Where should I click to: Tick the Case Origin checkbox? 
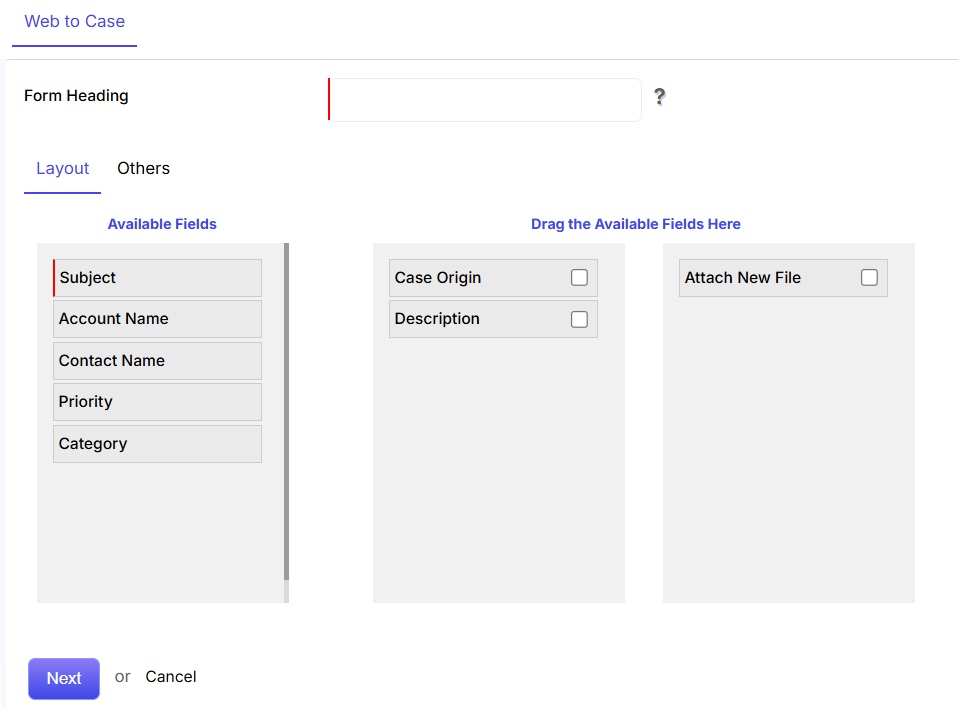579,277
